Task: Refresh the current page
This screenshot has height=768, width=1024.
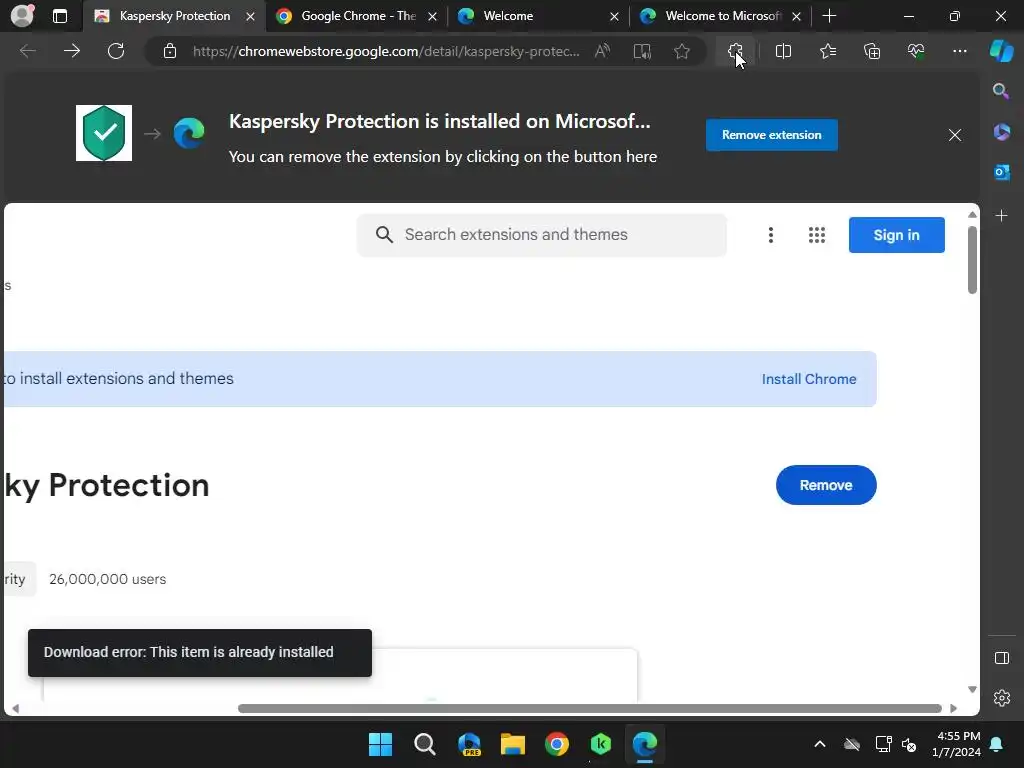Action: (116, 51)
